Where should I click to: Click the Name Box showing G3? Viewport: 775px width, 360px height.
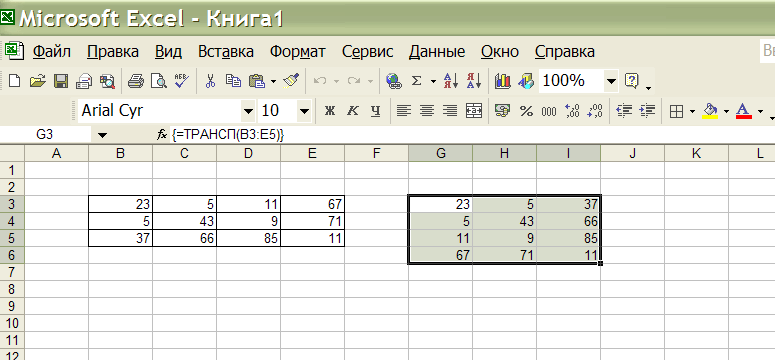tap(45, 135)
